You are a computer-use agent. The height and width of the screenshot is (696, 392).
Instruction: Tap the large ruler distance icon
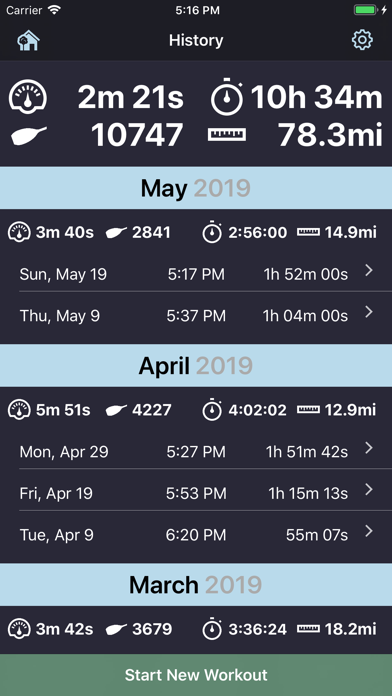coord(227,134)
